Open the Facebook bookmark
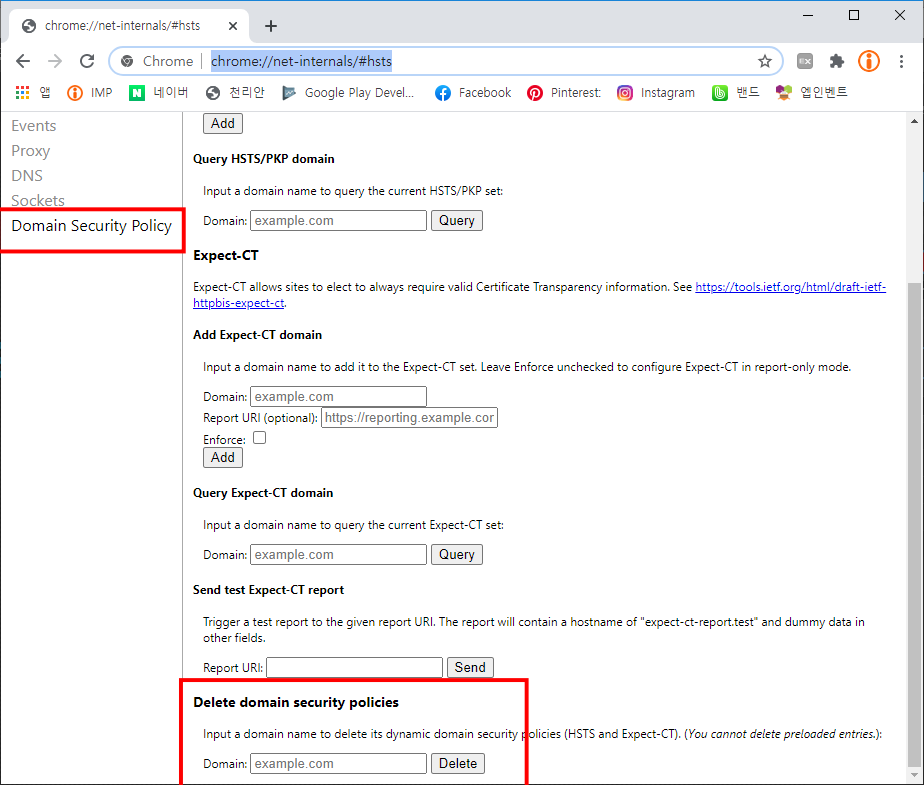Screen dimensions: 924x785 tap(473, 93)
